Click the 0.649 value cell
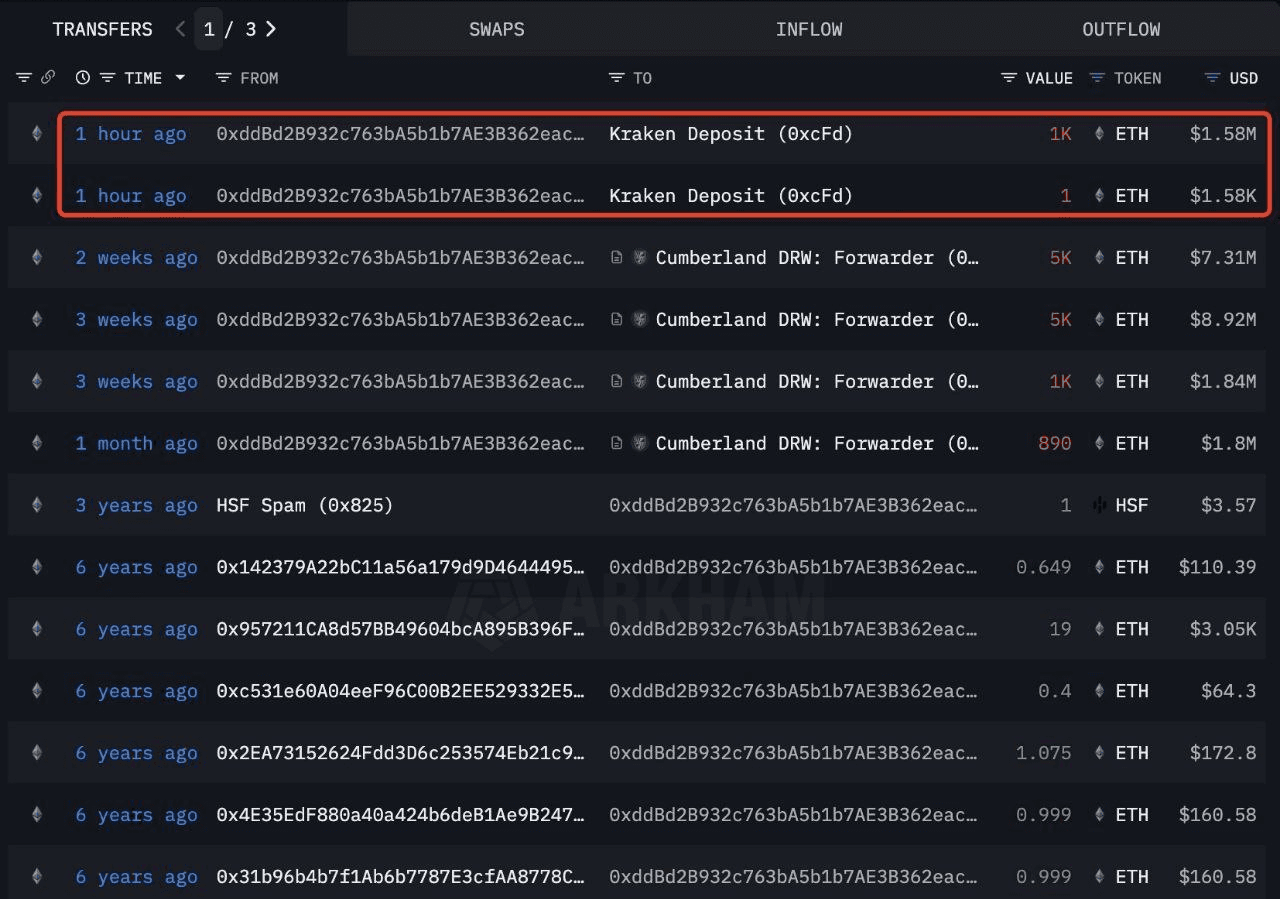 click(x=1044, y=567)
